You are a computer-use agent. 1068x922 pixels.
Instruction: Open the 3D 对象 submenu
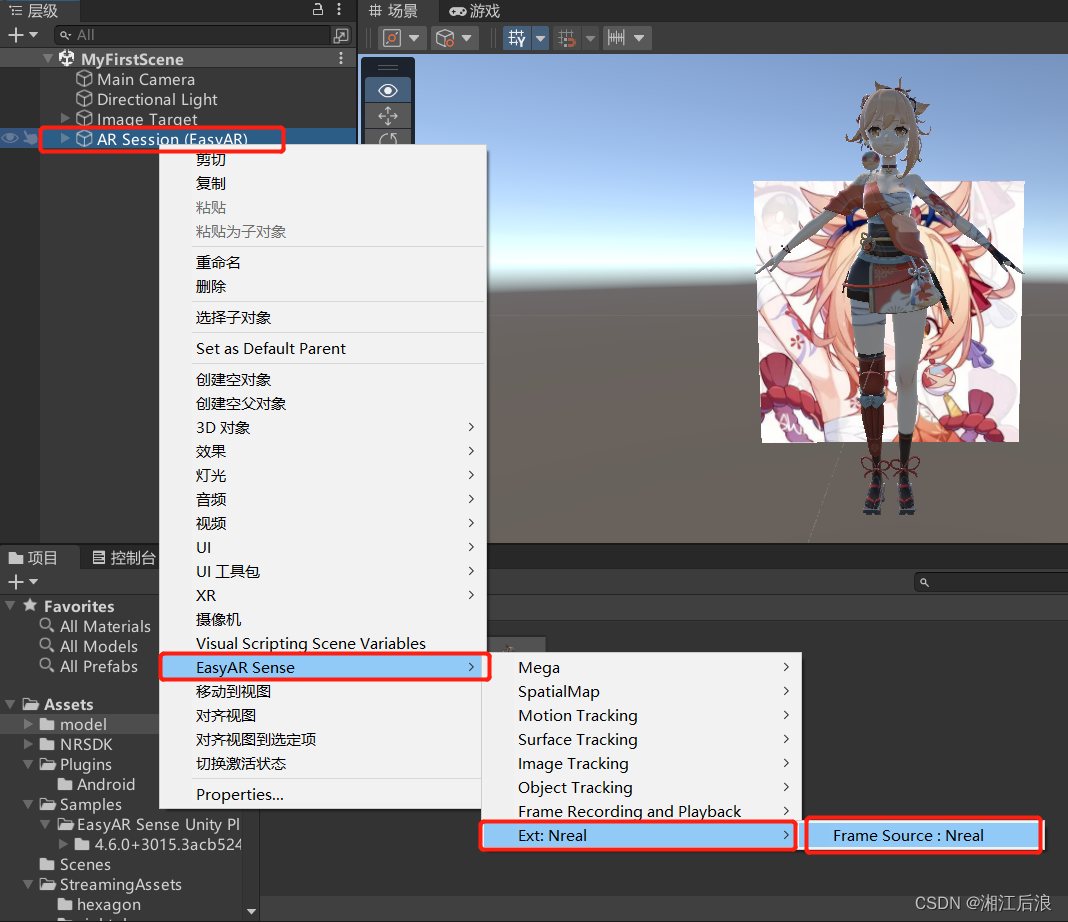324,428
